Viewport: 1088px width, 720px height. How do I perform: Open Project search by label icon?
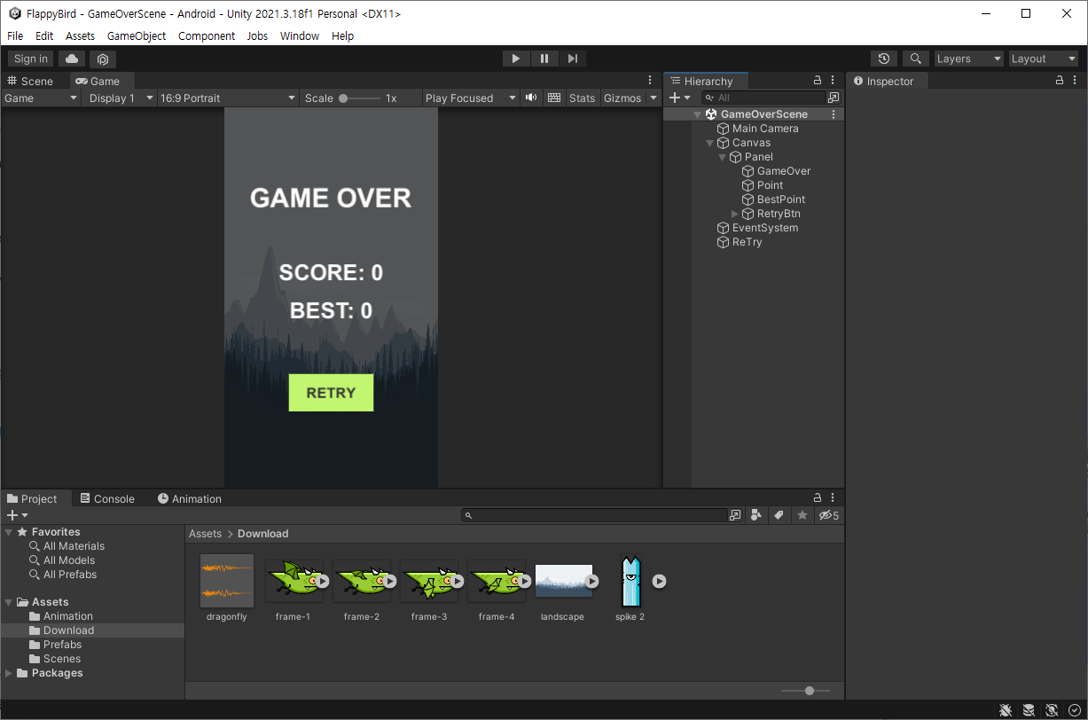pyautogui.click(x=779, y=515)
